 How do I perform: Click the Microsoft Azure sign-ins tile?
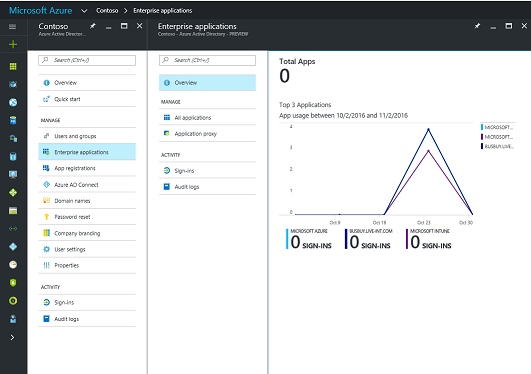coord(309,239)
